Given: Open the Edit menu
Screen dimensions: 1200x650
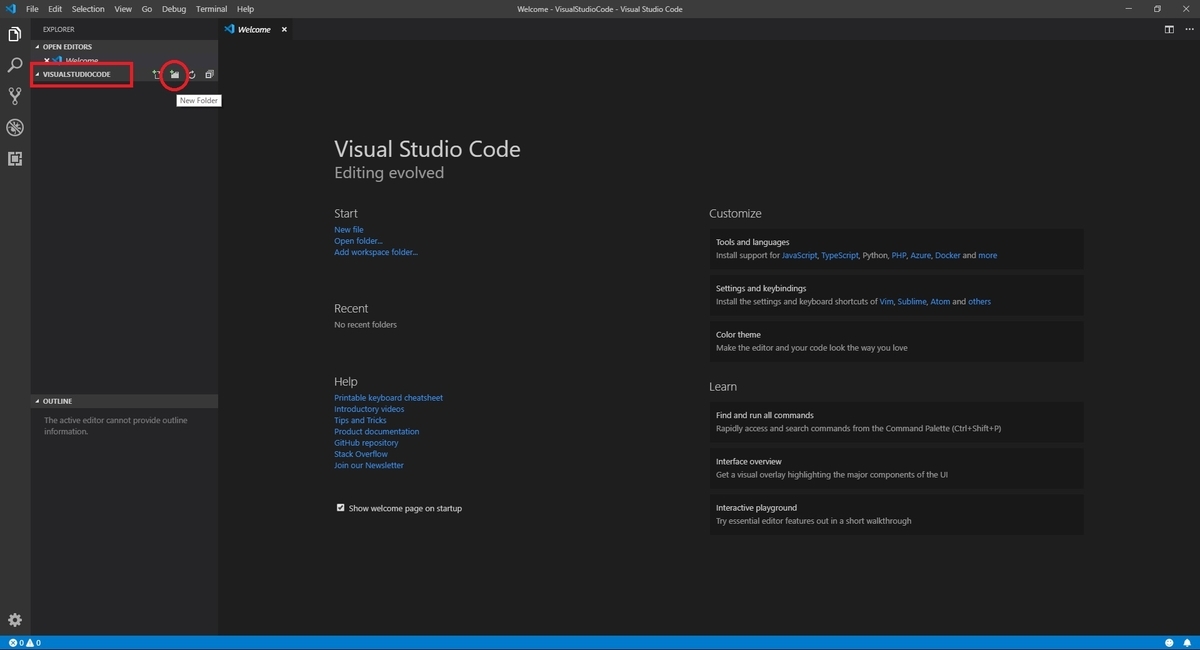Looking at the screenshot, I should (x=55, y=9).
